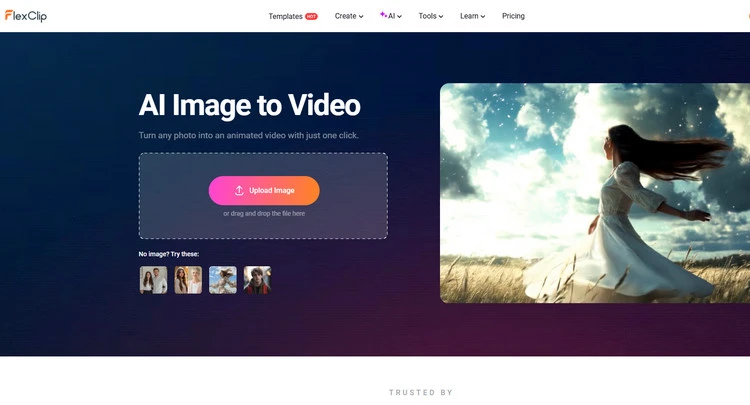Expand the Create dropdown menu
Image resolution: width=750 pixels, height=405 pixels.
(349, 16)
